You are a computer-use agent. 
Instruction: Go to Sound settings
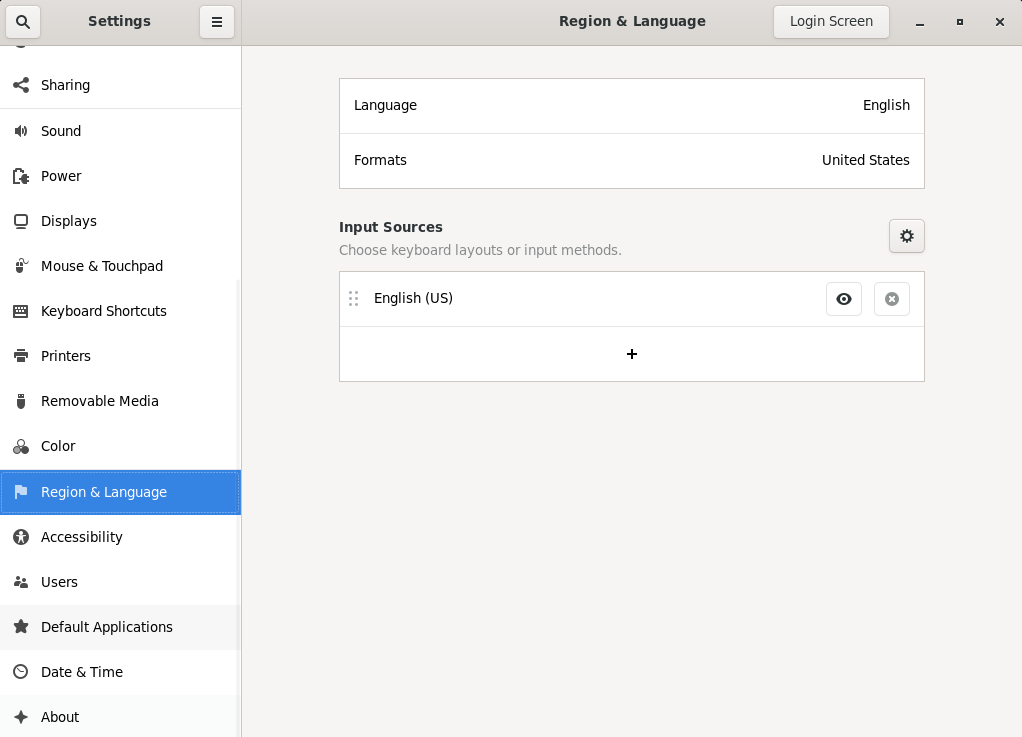(x=61, y=131)
